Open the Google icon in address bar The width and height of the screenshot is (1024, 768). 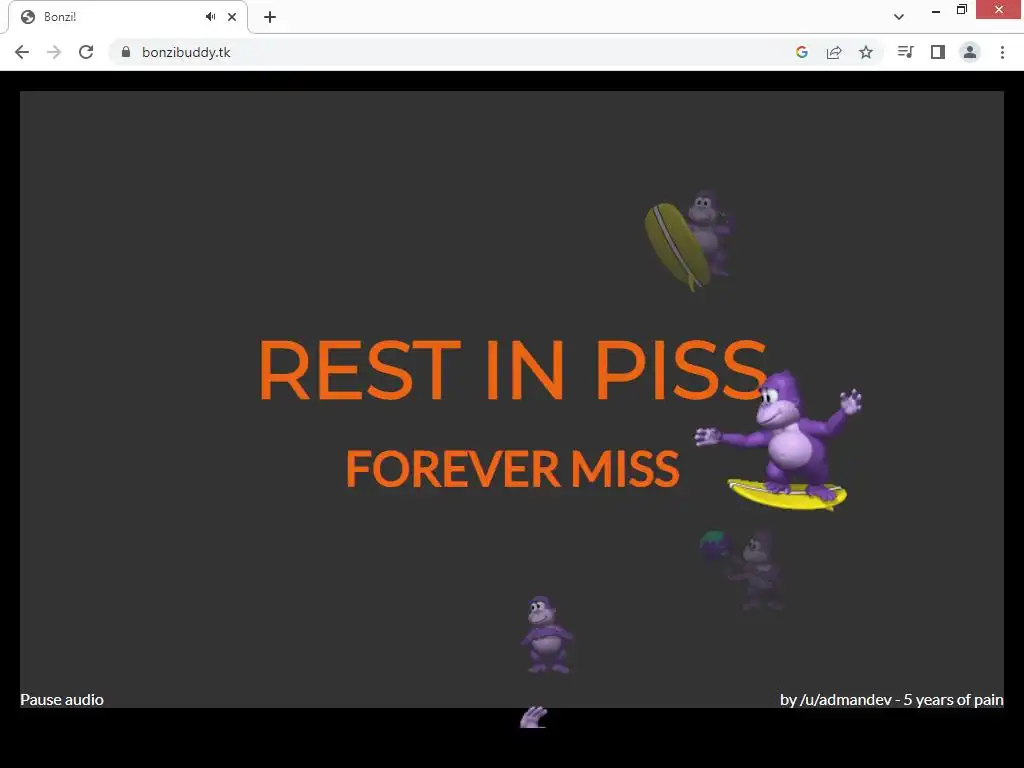click(x=802, y=52)
